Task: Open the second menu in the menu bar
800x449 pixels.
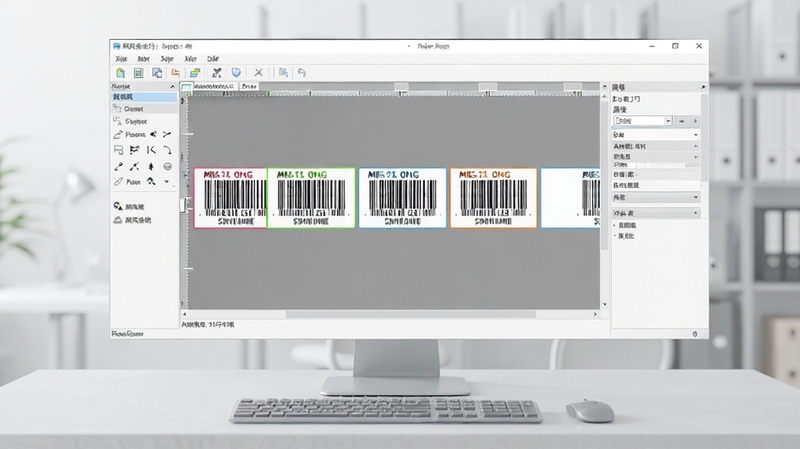Action: 143,59
